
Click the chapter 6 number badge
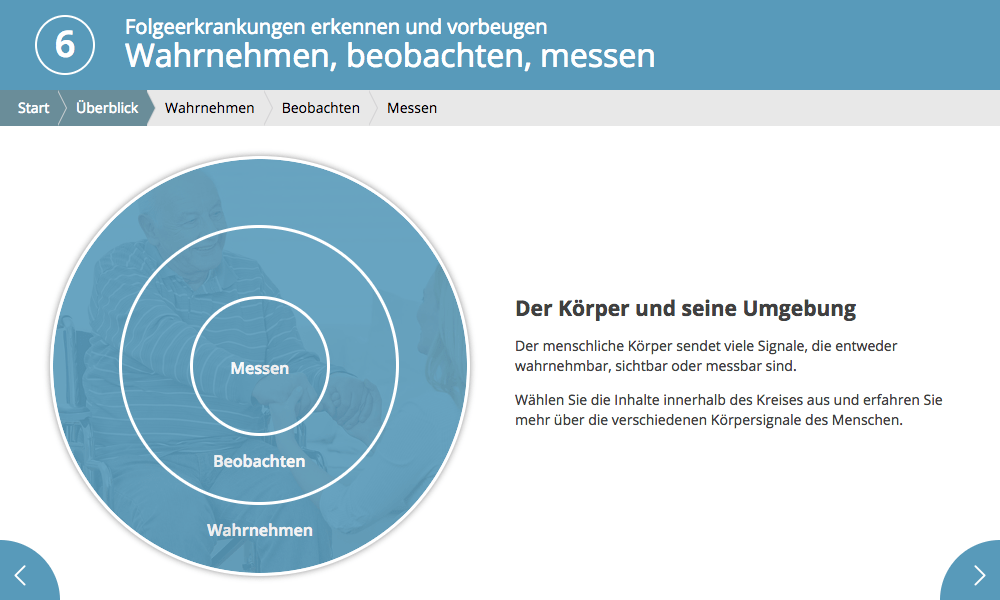[65, 45]
